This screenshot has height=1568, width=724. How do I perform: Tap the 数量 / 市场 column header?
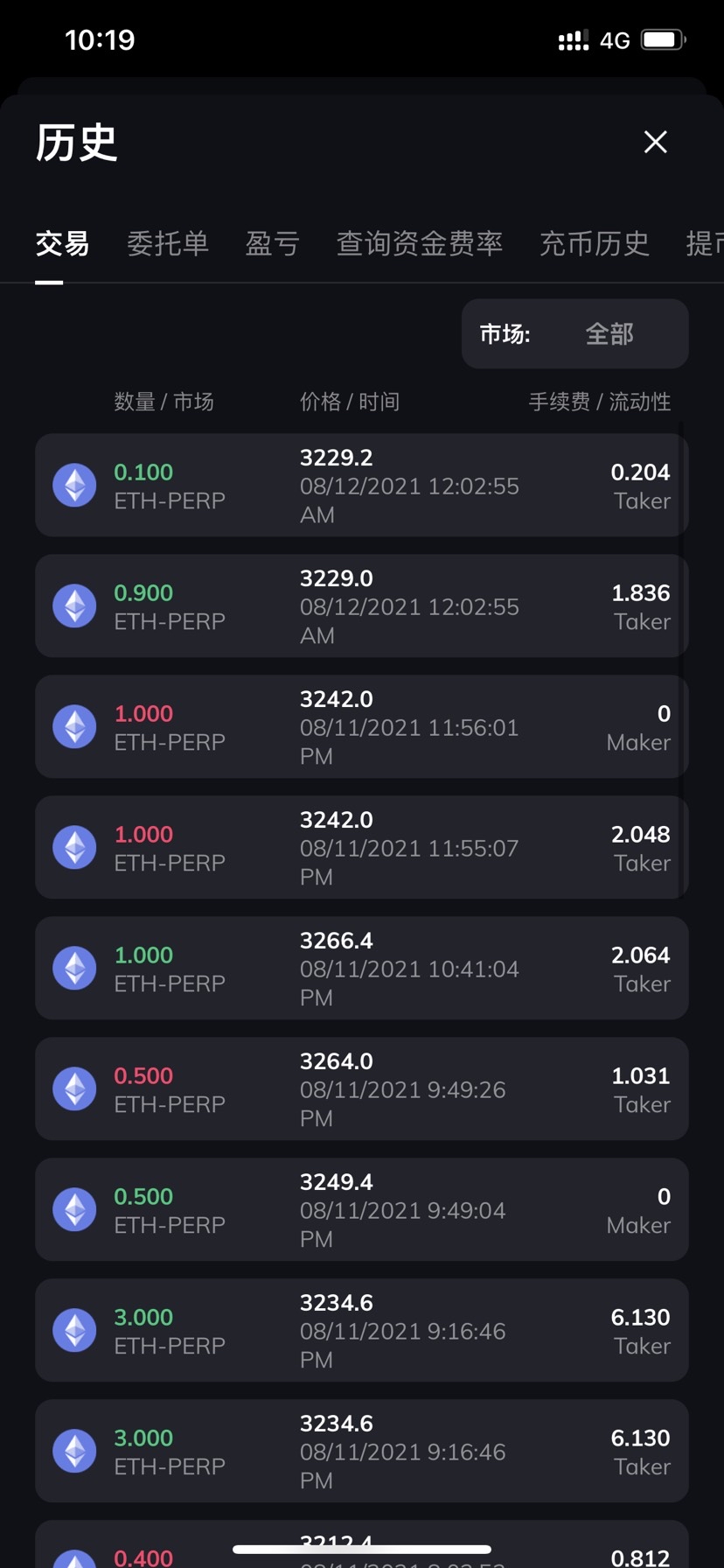(164, 402)
